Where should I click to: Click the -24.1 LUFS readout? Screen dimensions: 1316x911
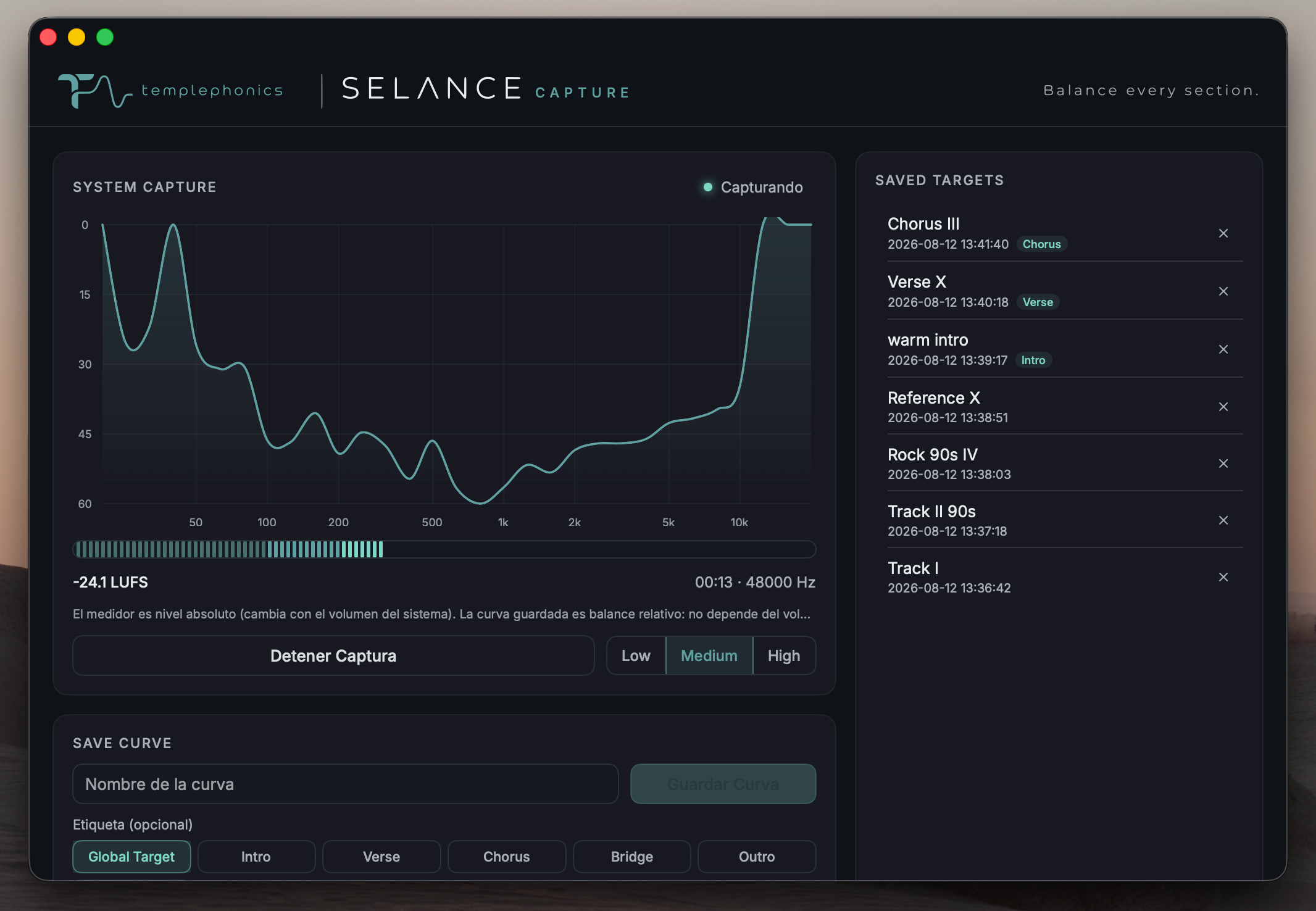110,582
